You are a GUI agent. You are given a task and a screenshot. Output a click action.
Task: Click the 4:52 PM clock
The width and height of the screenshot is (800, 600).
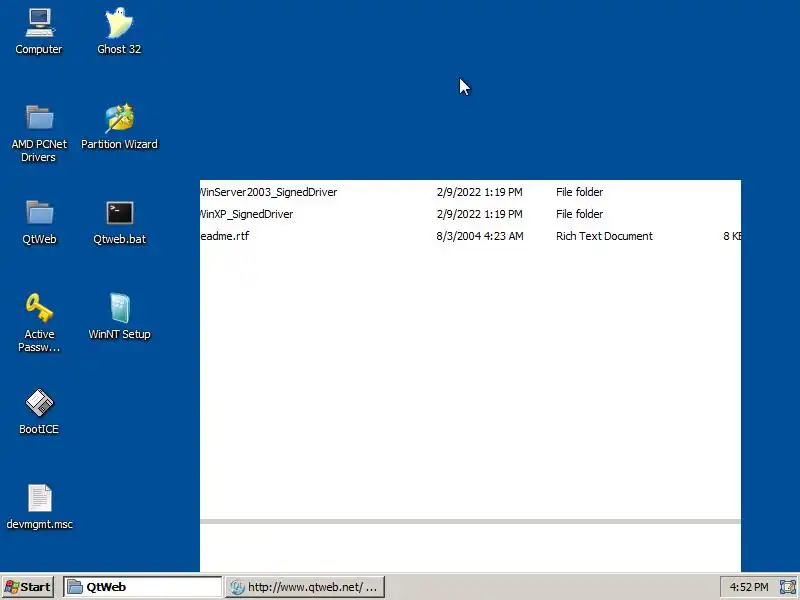tap(749, 587)
